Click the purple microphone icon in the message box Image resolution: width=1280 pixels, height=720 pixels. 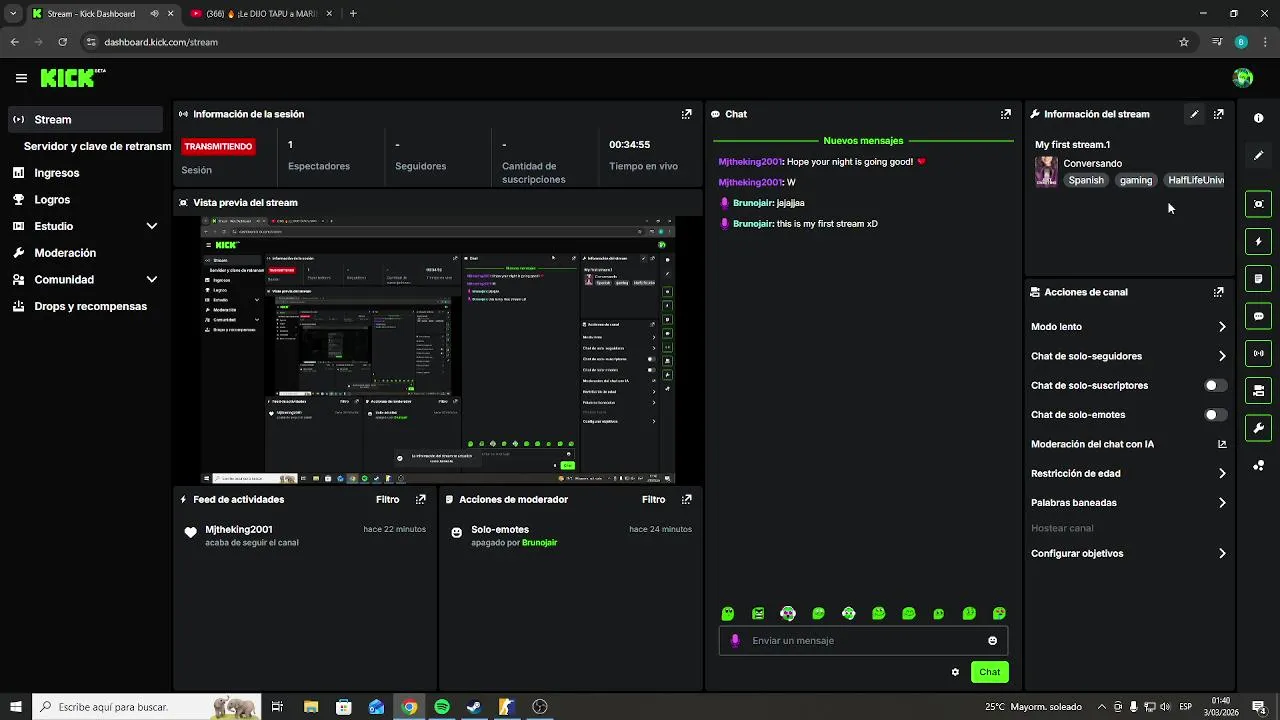[735, 641]
